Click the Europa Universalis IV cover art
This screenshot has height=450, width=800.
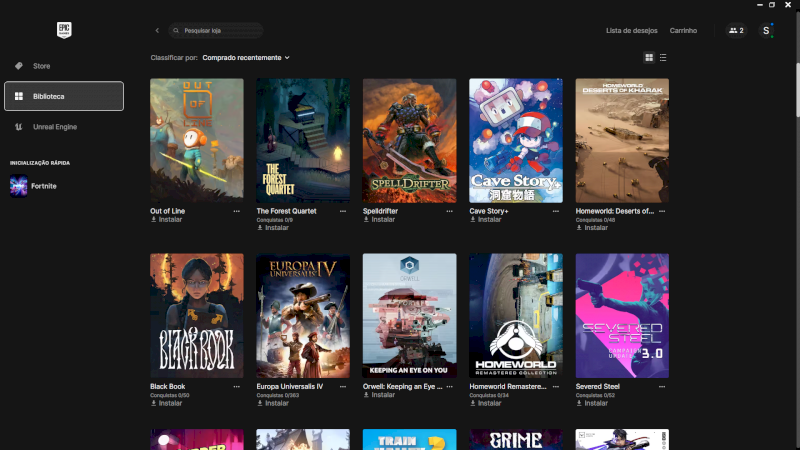pos(303,315)
